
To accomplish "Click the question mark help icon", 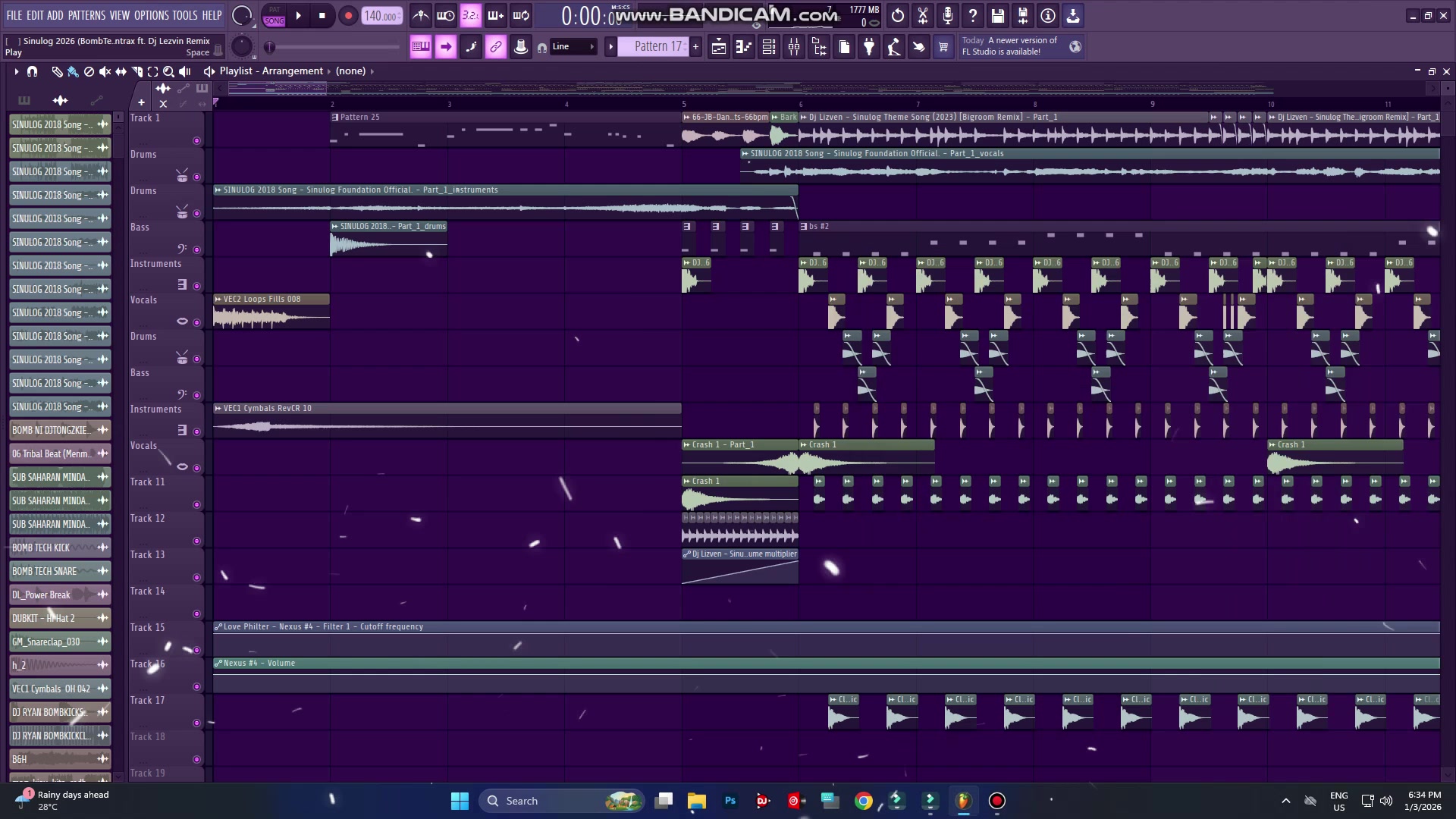I will pyautogui.click(x=973, y=15).
